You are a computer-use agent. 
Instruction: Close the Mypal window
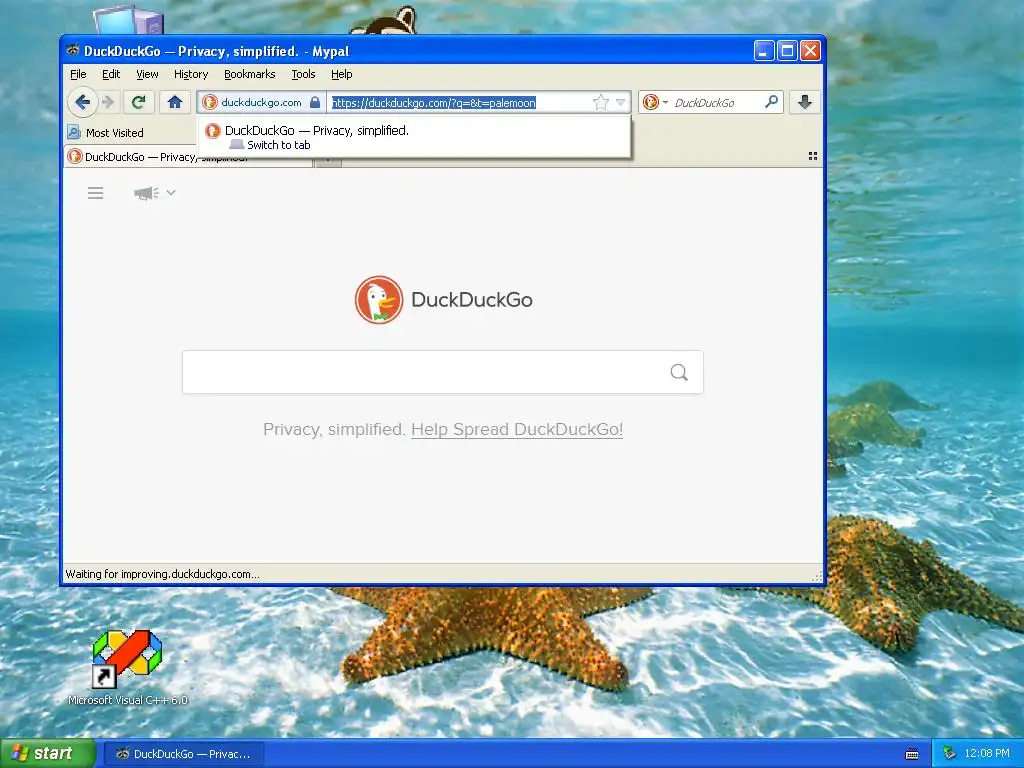click(810, 50)
